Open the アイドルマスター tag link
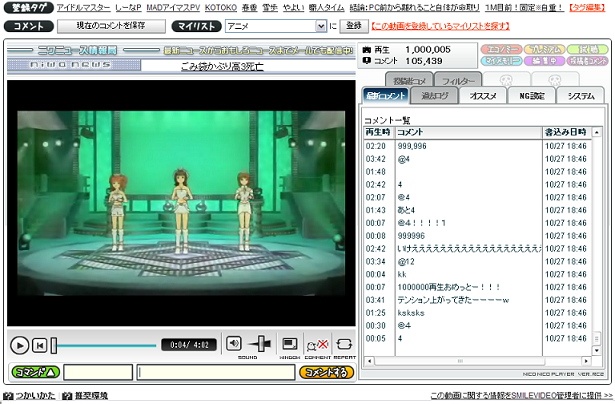Image resolution: width=615 pixels, height=404 pixels. (x=84, y=7)
